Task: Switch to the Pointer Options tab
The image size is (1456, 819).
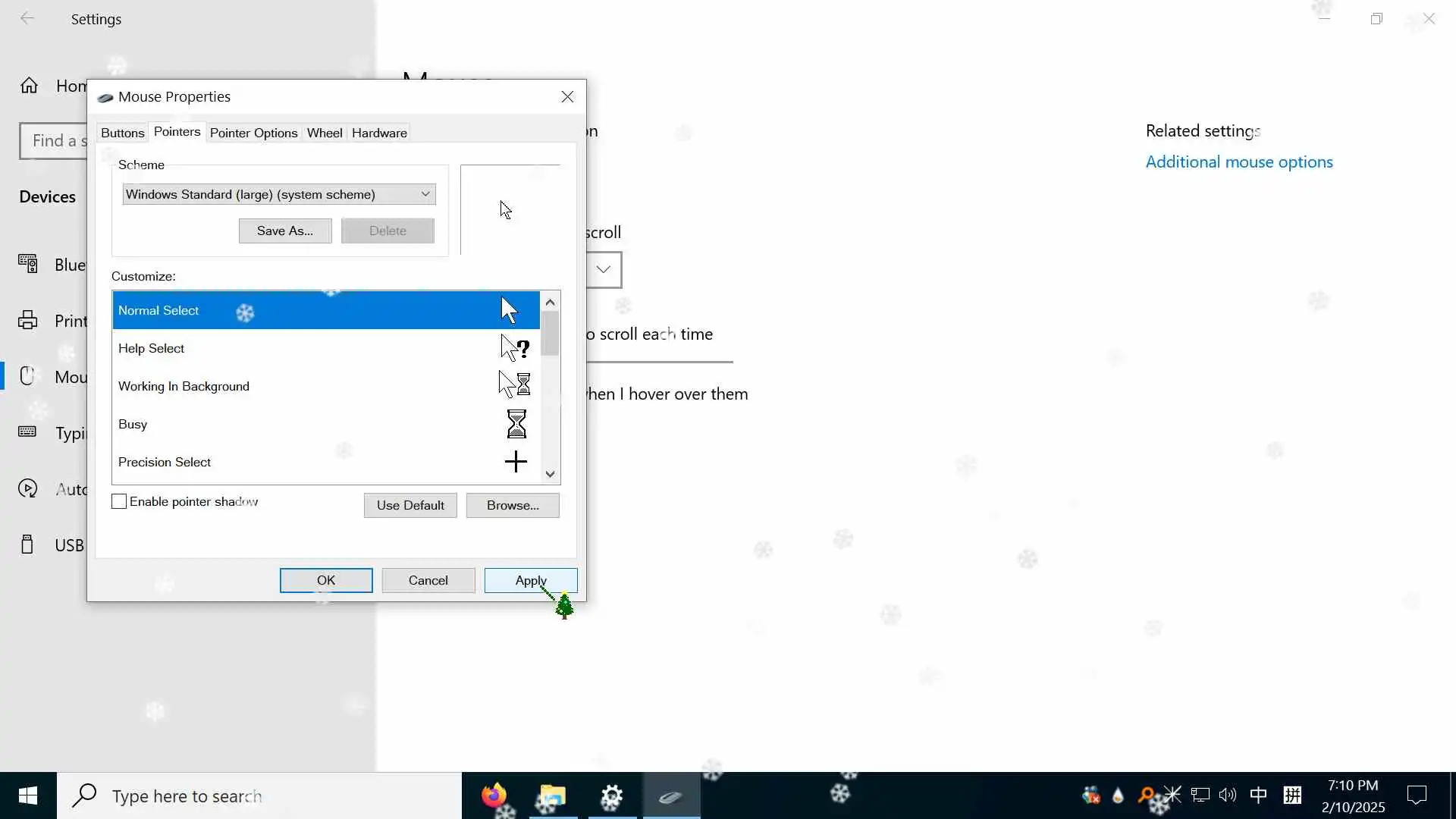Action: click(253, 133)
